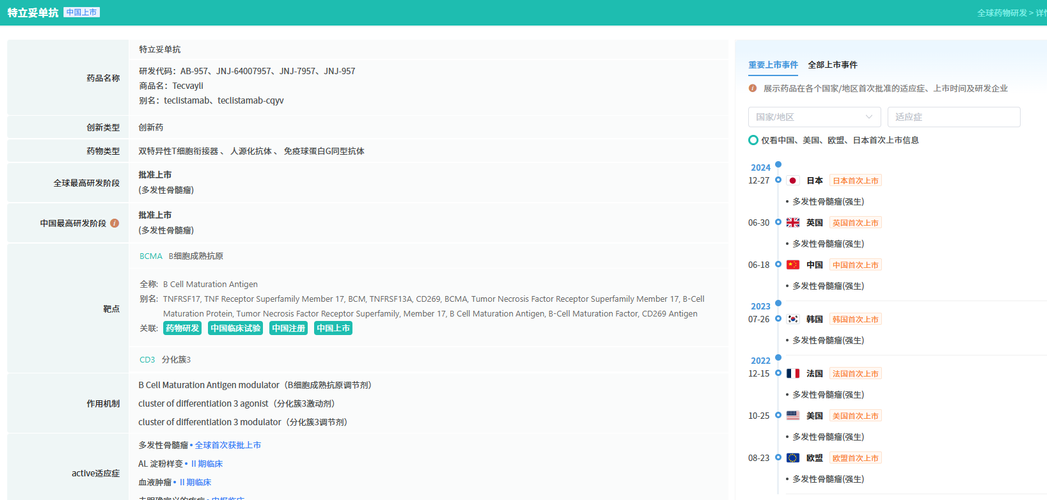Click the 药物研发 related tag
The width and height of the screenshot is (1047, 500).
point(182,328)
